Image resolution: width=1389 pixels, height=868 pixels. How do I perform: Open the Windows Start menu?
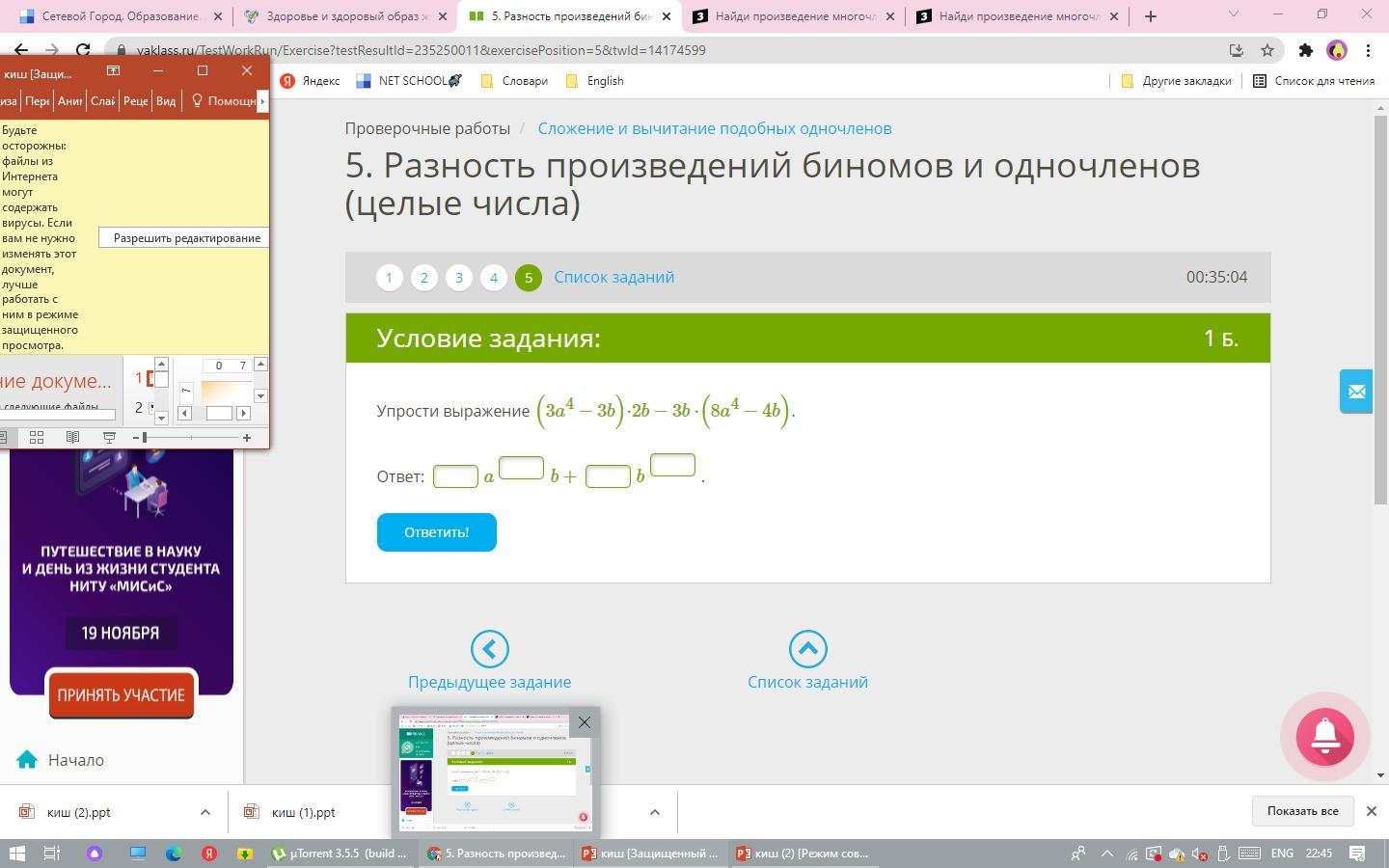16,854
